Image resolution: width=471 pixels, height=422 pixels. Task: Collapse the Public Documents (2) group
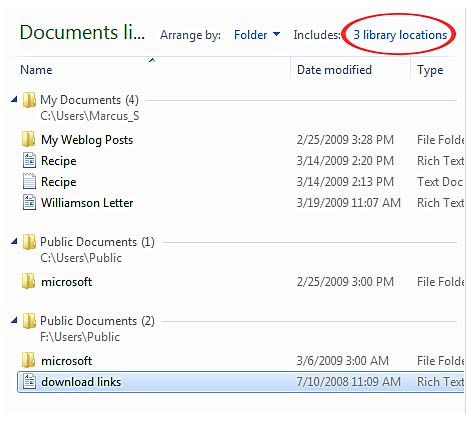point(14,320)
